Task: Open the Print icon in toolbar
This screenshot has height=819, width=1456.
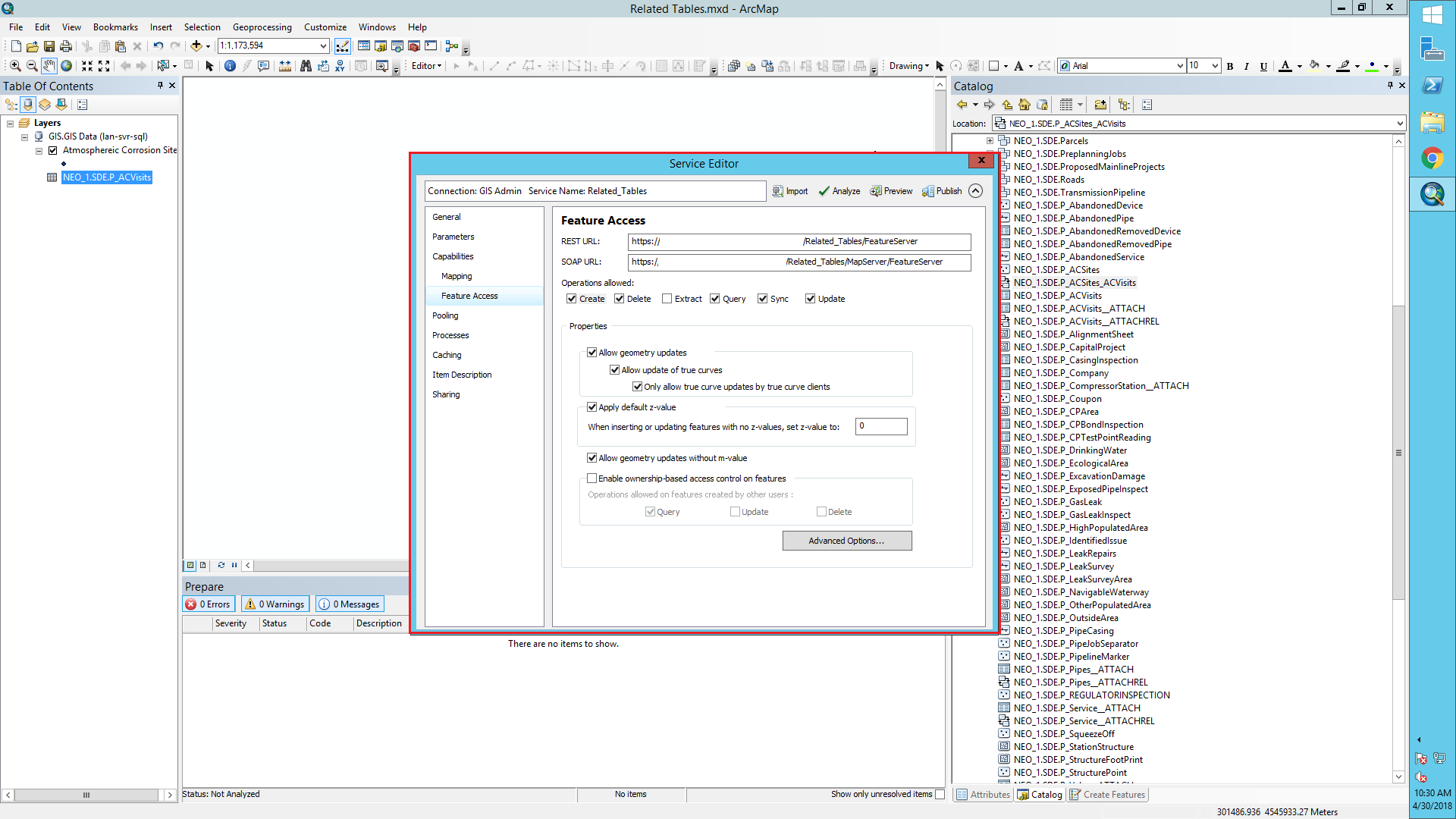Action: pos(66,46)
